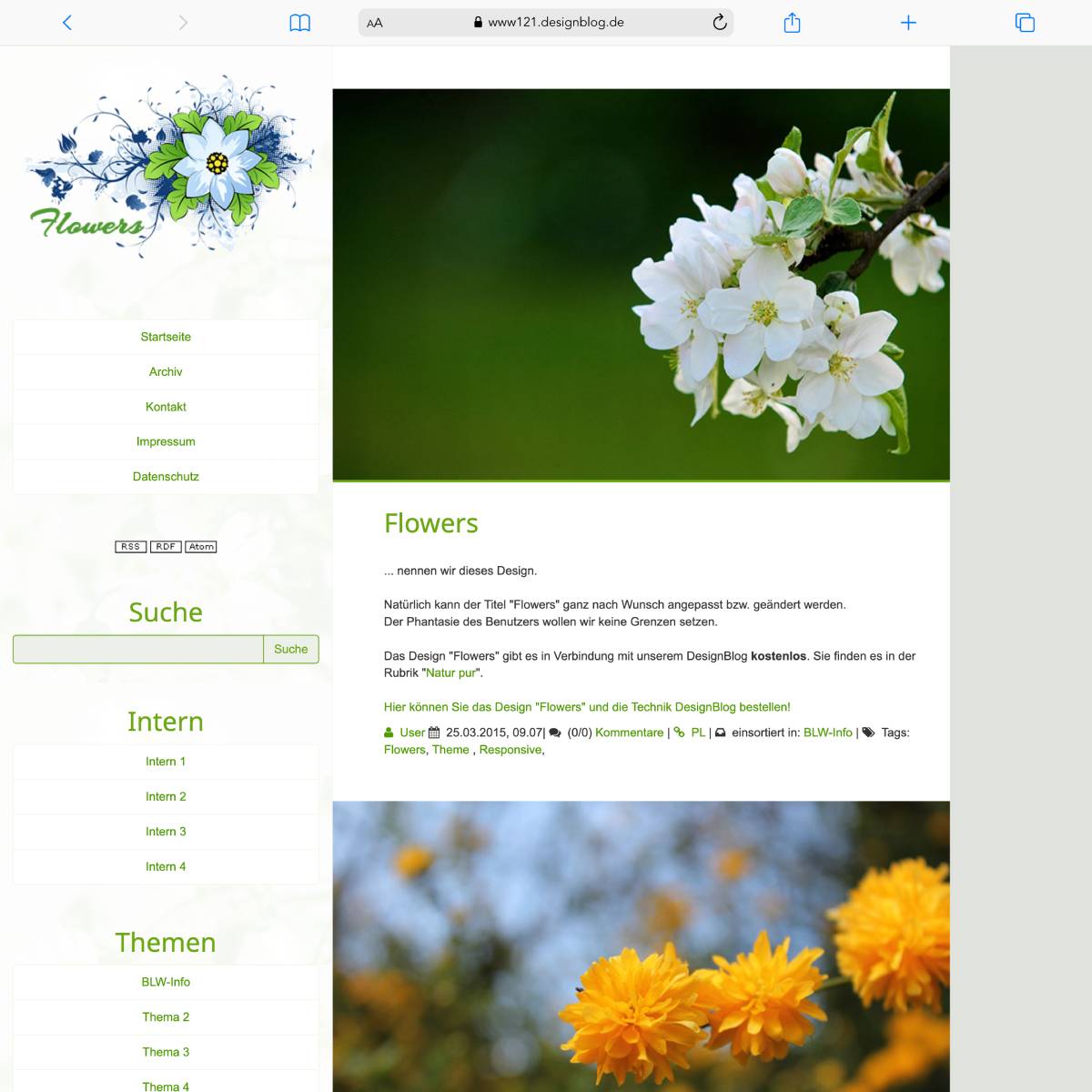
Task: Open the Share sheet
Action: pos(791,22)
